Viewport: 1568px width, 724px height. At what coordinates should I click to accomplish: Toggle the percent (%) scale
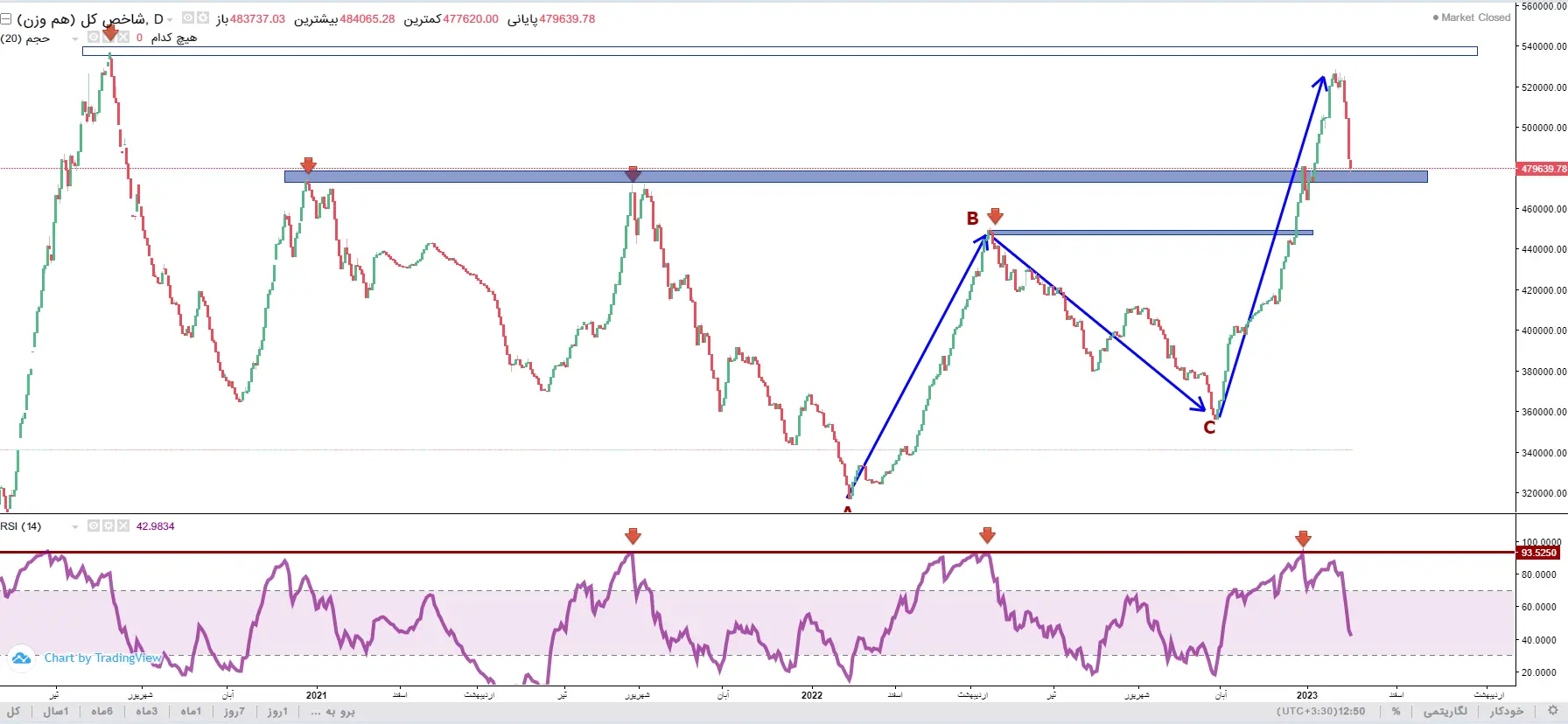point(1396,712)
